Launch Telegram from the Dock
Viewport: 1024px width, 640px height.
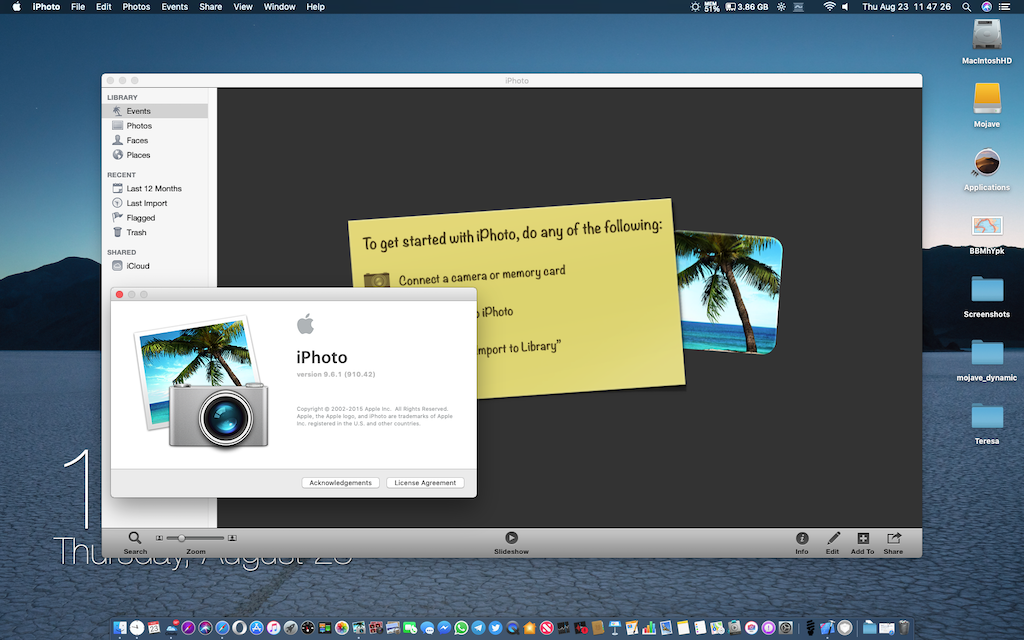478,628
